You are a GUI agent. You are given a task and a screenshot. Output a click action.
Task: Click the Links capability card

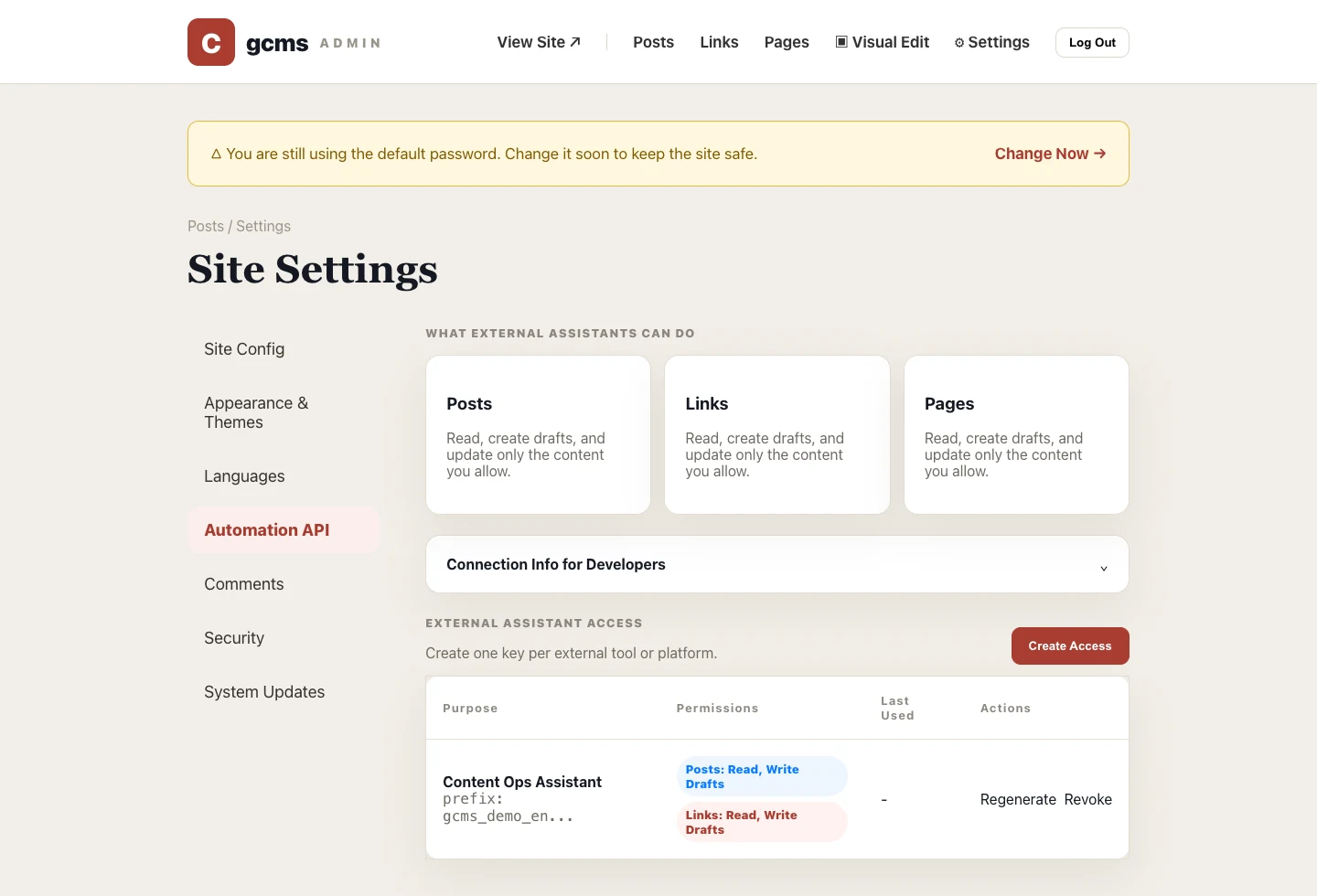click(x=777, y=434)
